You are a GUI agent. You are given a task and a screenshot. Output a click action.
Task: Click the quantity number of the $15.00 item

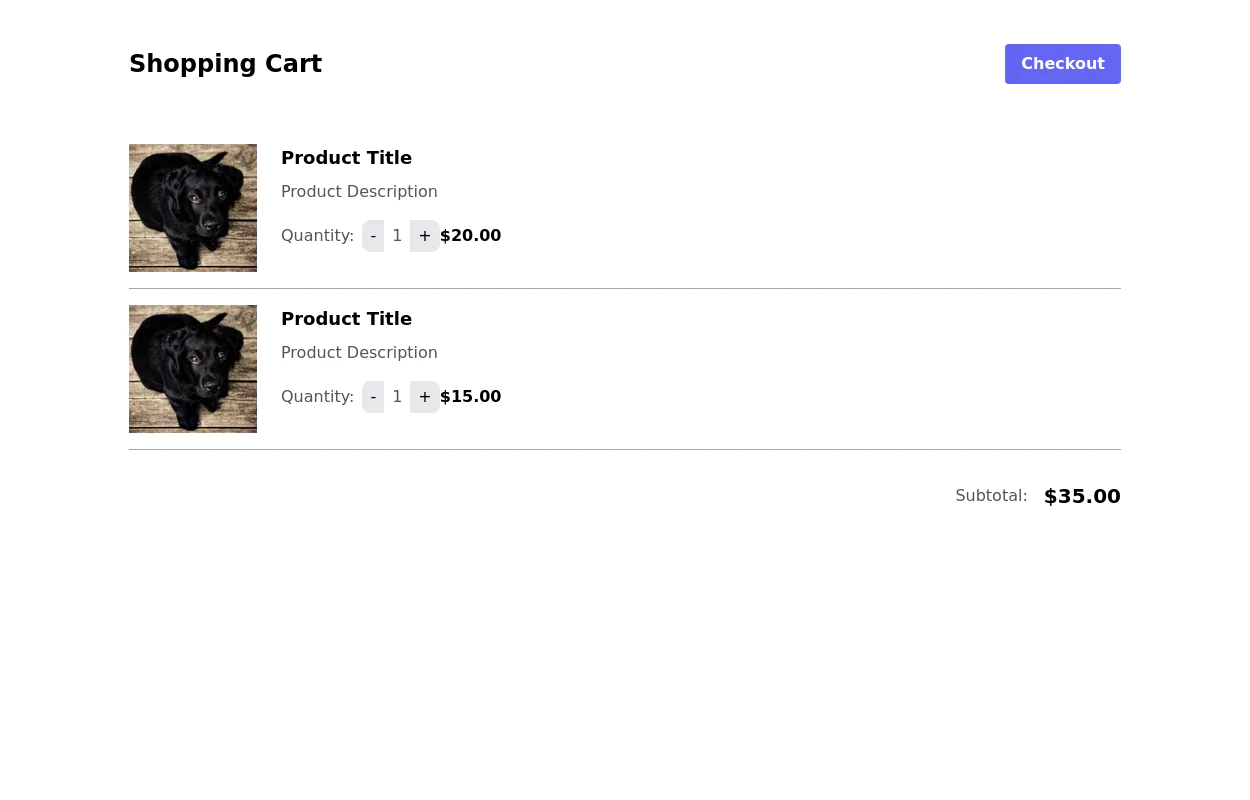tap(397, 397)
